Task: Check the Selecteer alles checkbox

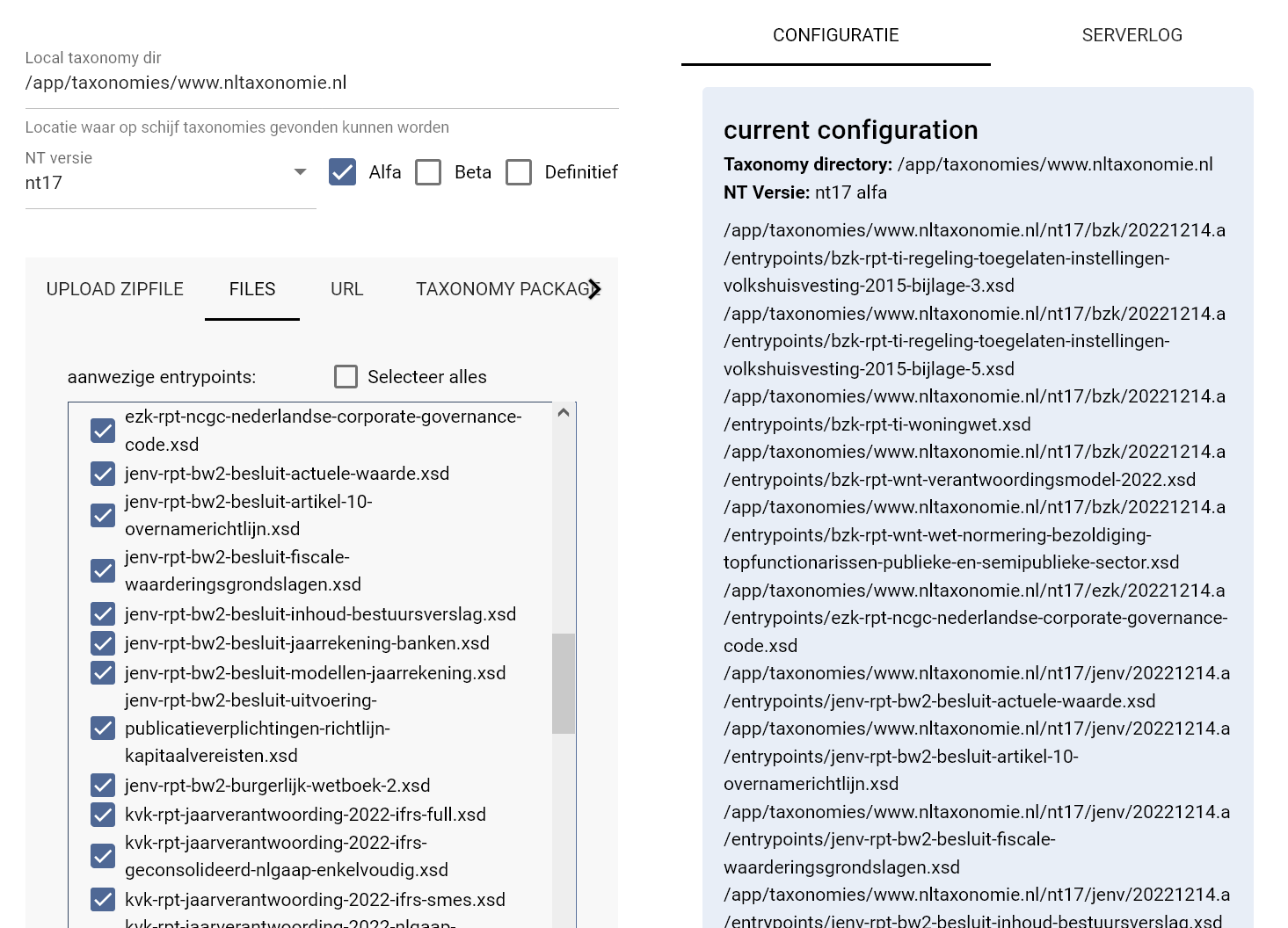Action: (346, 377)
